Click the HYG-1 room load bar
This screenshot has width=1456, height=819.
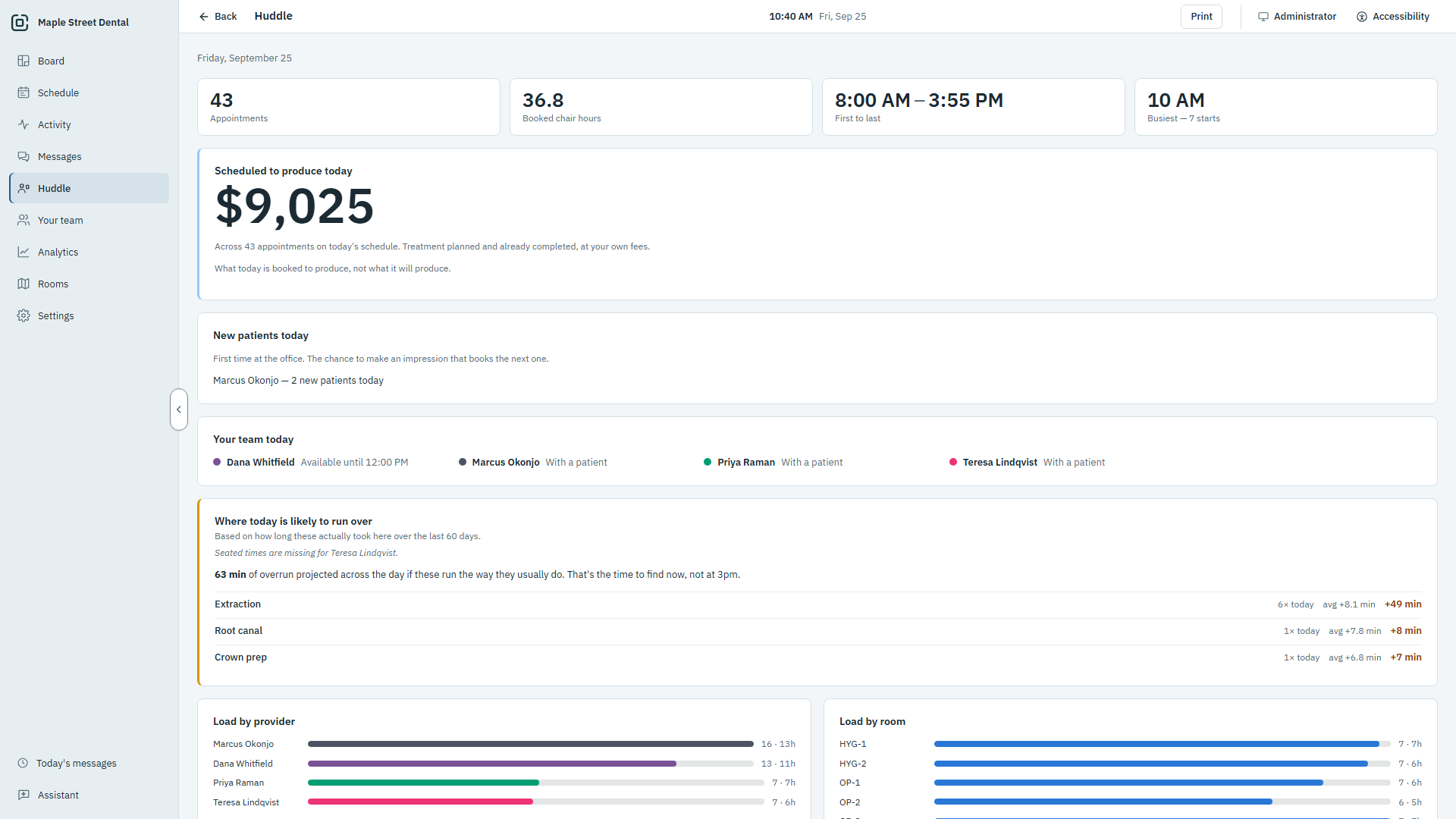click(1162, 744)
